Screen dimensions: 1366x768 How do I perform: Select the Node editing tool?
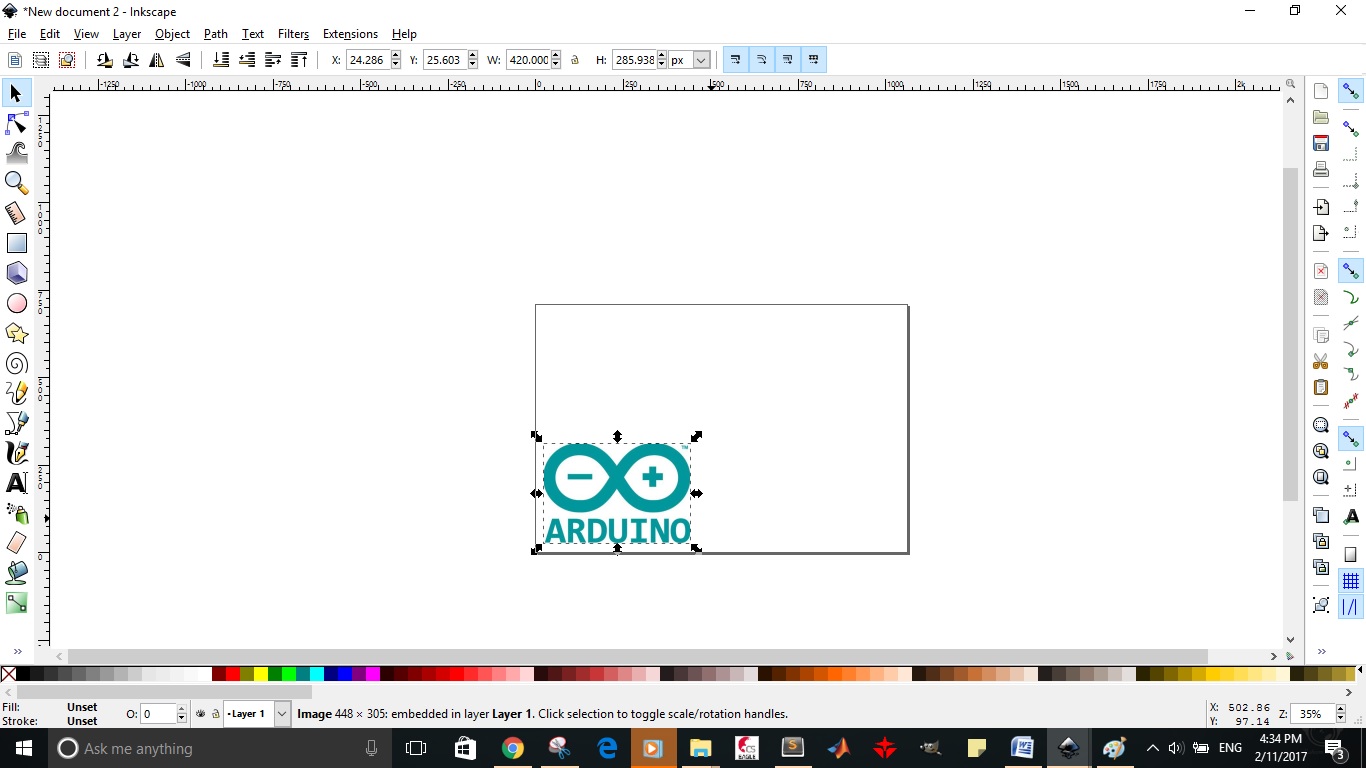pyautogui.click(x=17, y=123)
